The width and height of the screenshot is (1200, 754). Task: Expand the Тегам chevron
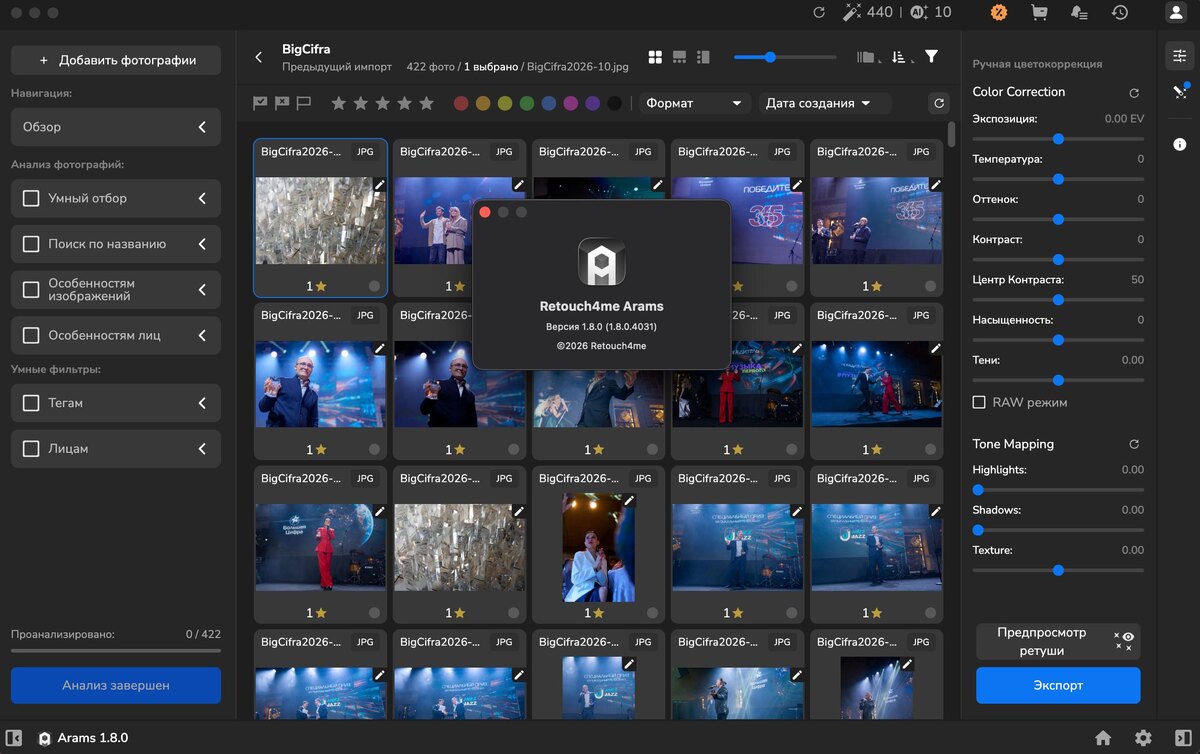tap(202, 403)
